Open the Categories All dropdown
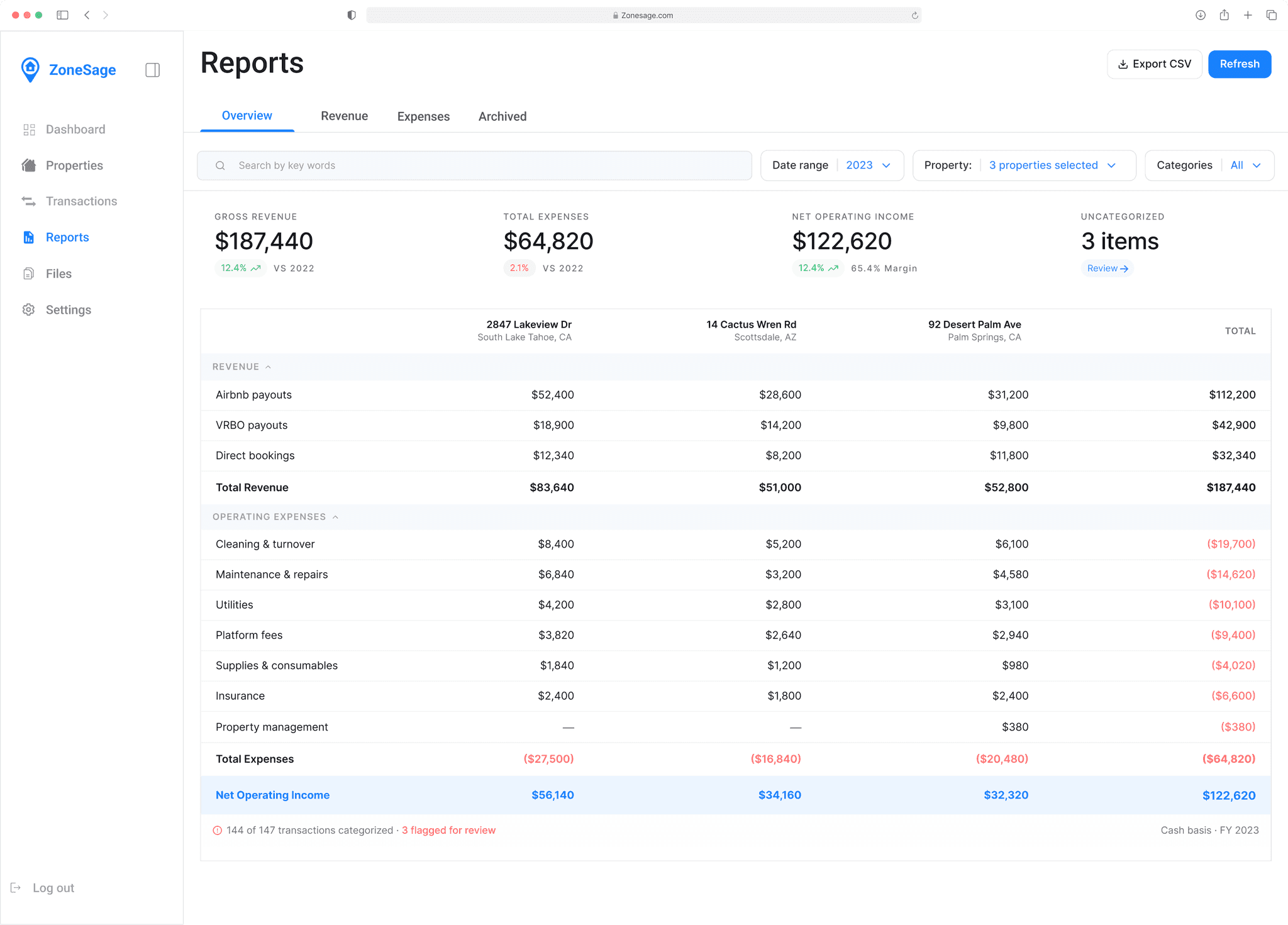Image resolution: width=1288 pixels, height=925 pixels. 1209,165
